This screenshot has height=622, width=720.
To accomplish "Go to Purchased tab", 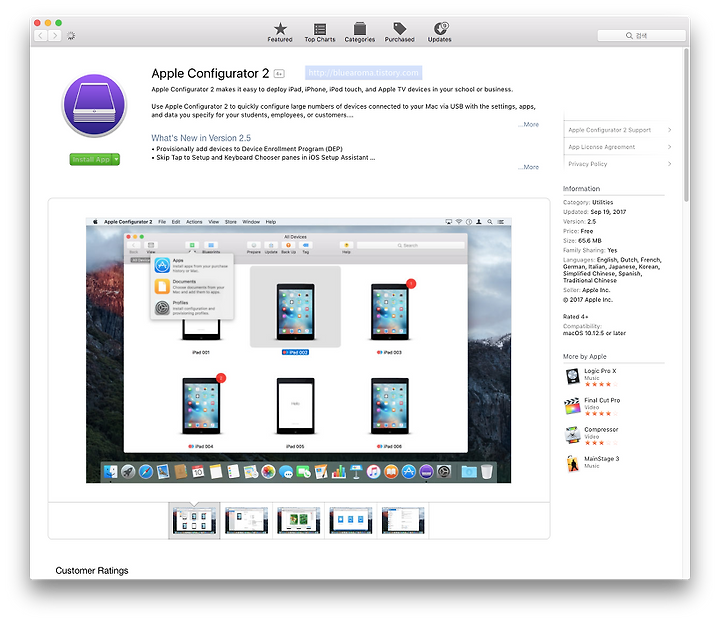I will point(399,33).
